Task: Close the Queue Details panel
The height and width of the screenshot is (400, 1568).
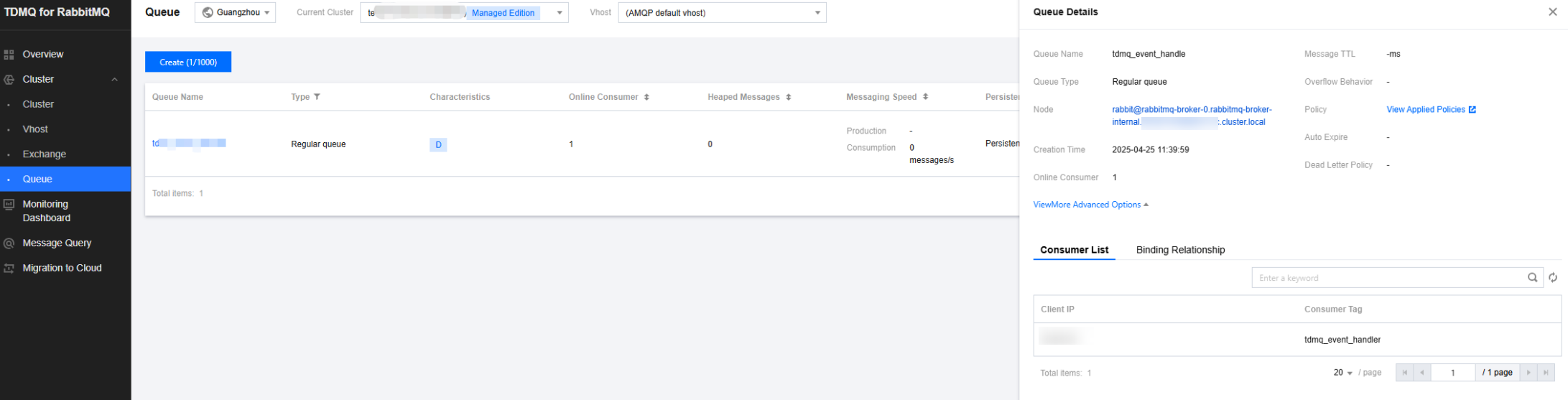Action: point(1552,12)
